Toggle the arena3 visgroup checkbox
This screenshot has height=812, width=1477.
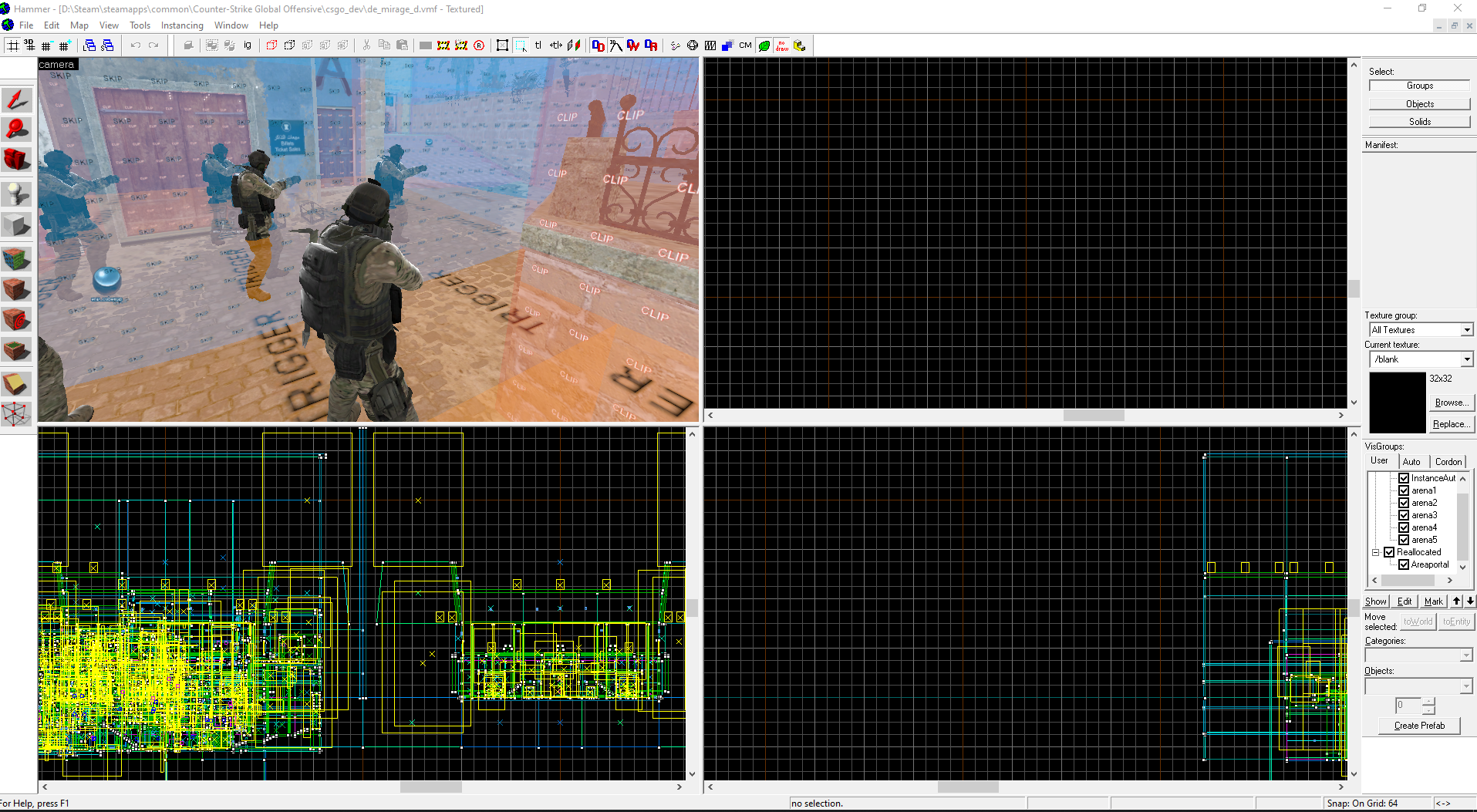tap(1404, 515)
